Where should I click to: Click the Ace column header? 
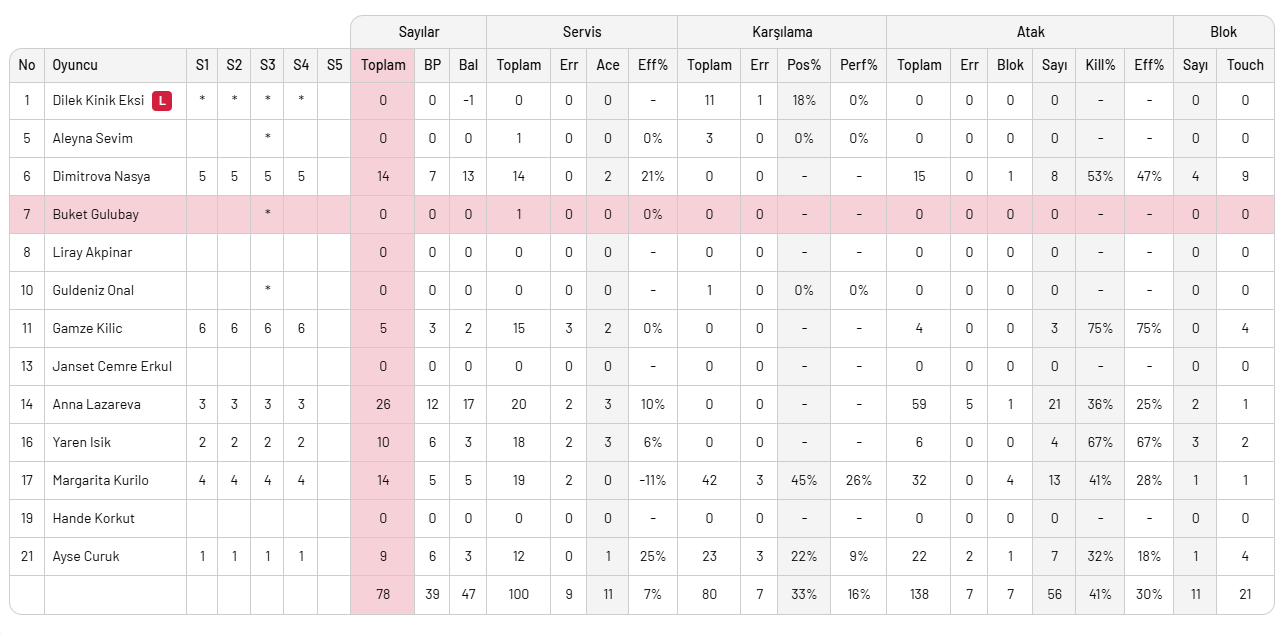click(x=608, y=65)
